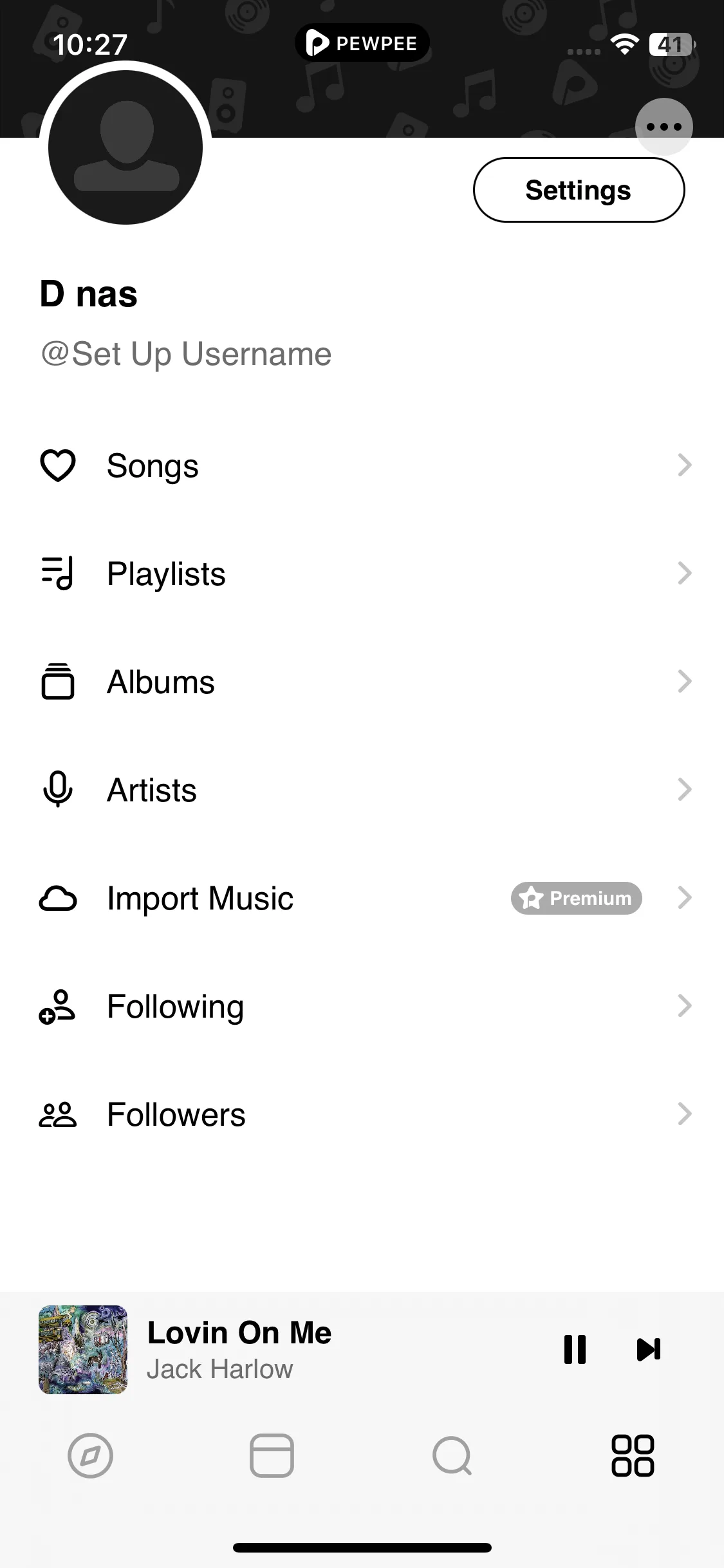
Task: Open the Lovin On Me album artwork
Action: tap(83, 1349)
